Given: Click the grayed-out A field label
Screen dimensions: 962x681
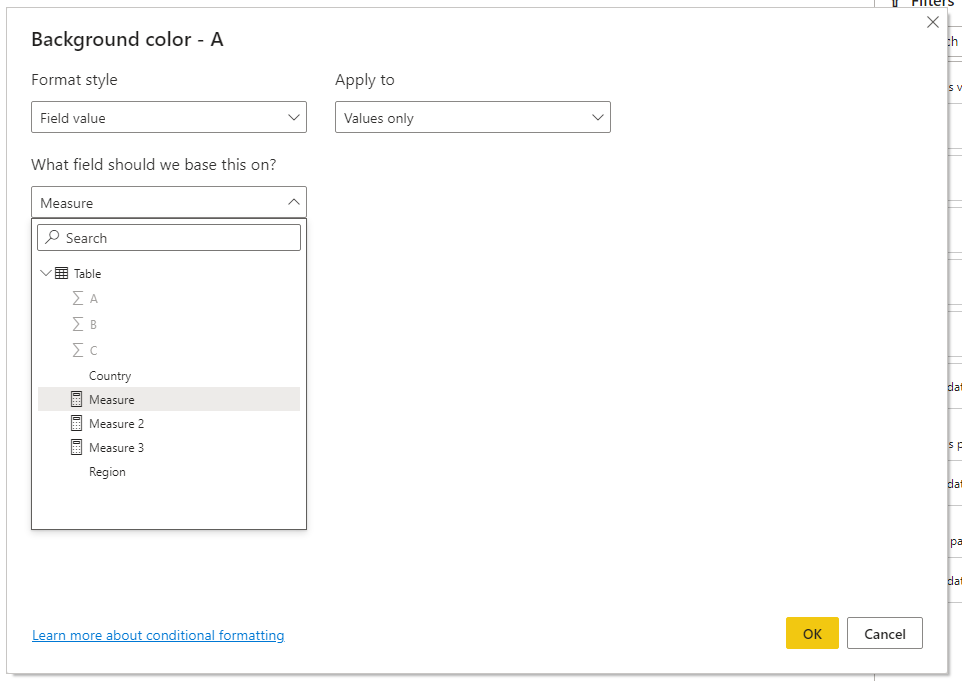Looking at the screenshot, I should coord(94,299).
